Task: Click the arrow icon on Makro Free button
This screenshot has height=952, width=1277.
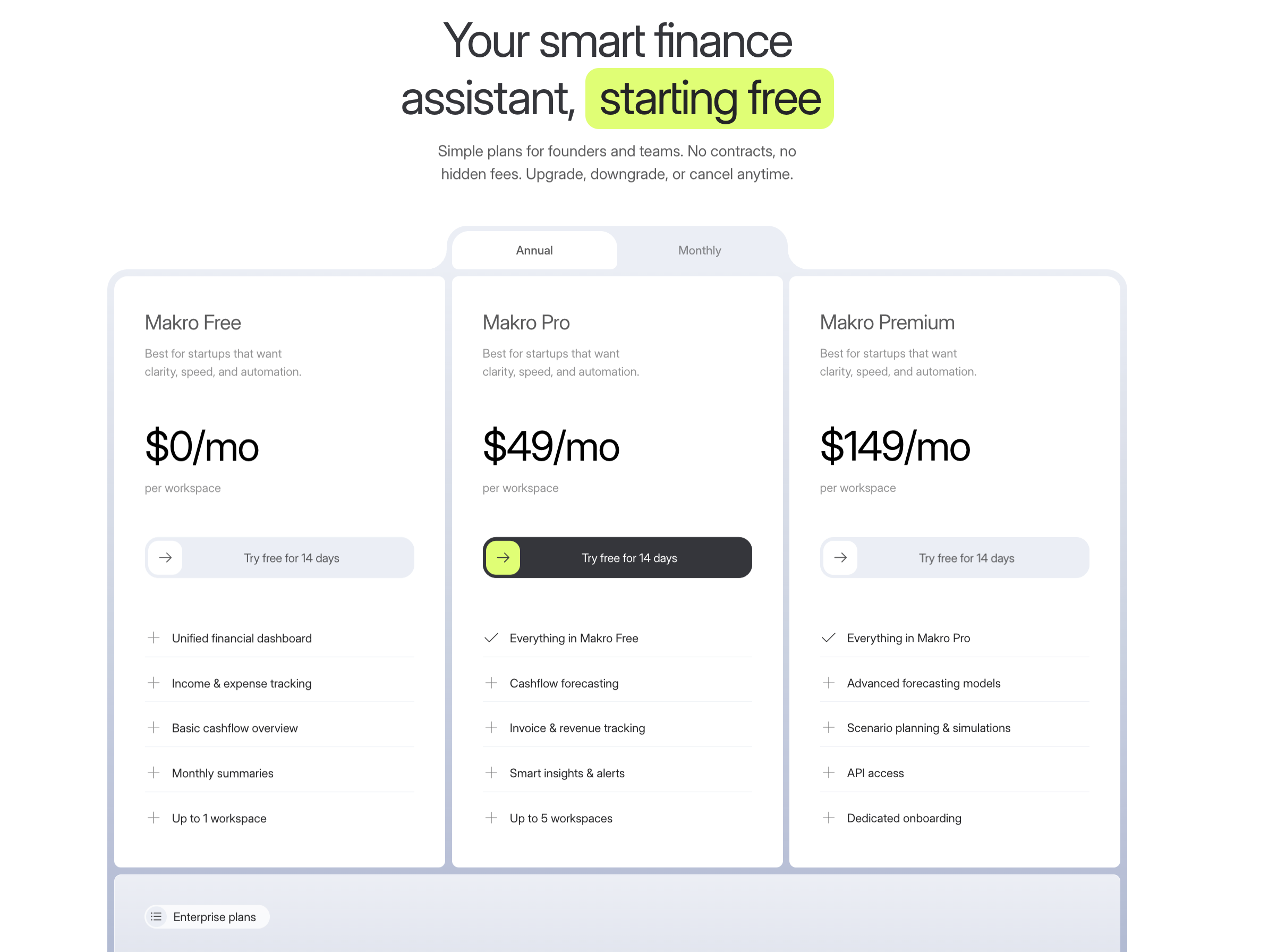Action: (165, 557)
